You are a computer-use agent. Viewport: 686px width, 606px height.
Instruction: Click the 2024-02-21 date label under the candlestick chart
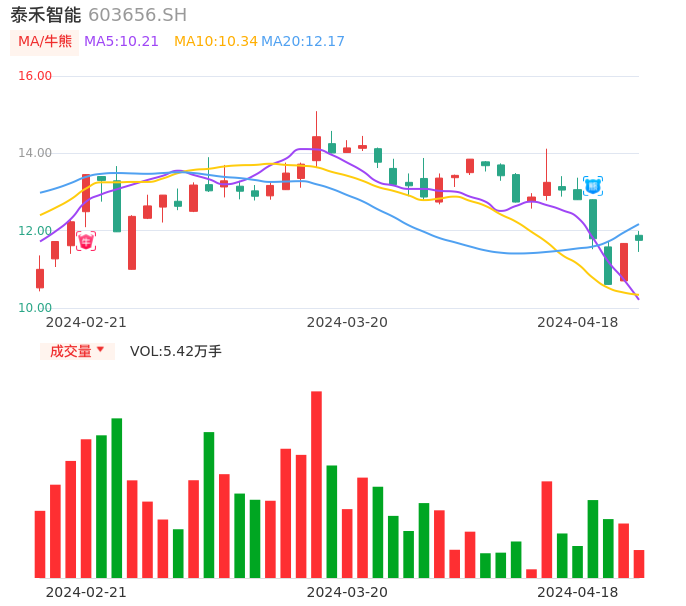(86, 322)
